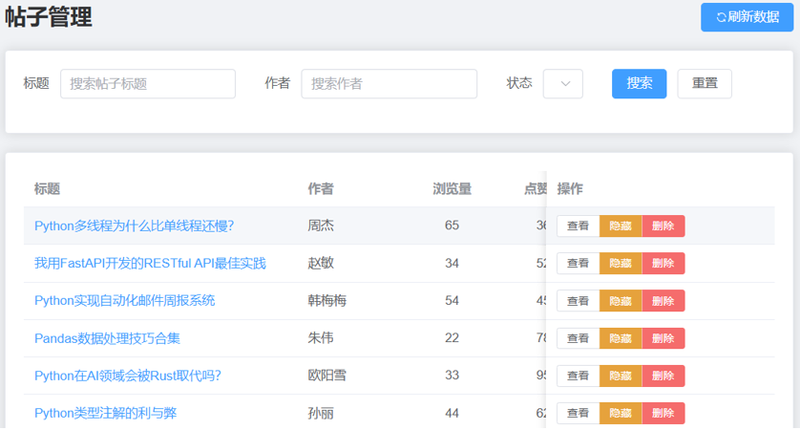The image size is (800, 430).
Task: Open post link Python在AI领域会被Rust取代吗?
Action: (127, 375)
